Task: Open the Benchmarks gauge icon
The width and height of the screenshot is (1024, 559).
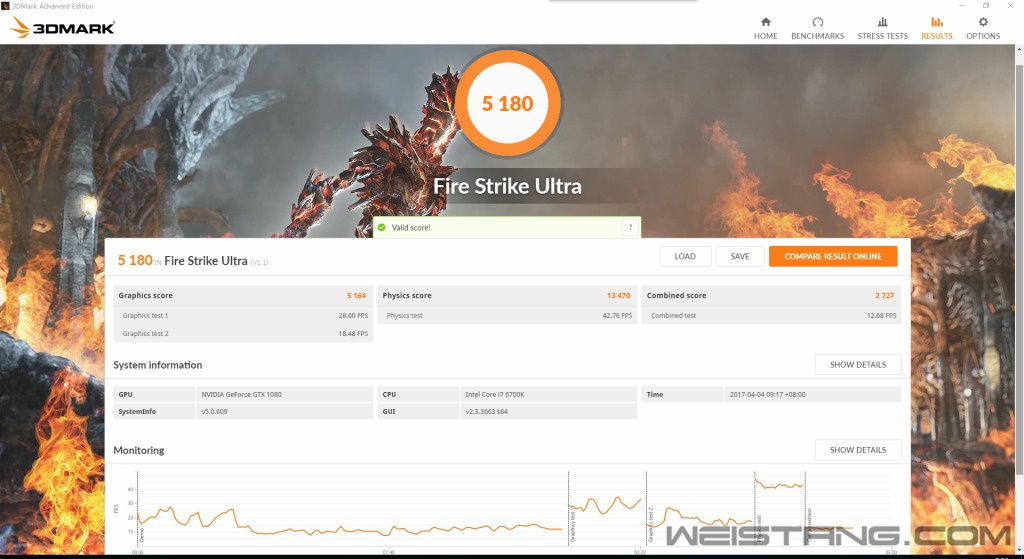Action: pyautogui.click(x=818, y=22)
